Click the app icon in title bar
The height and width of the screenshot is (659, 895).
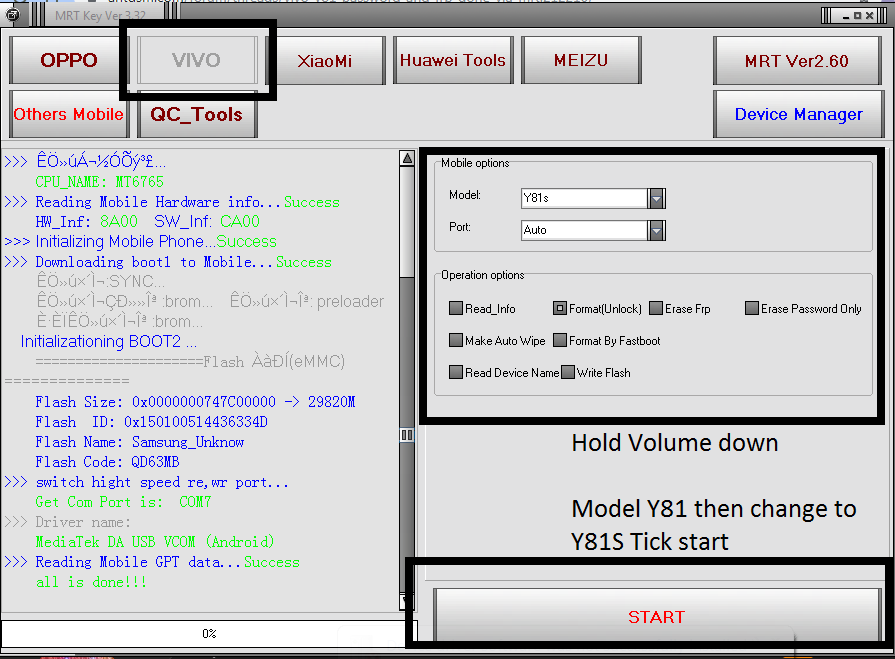[13, 15]
